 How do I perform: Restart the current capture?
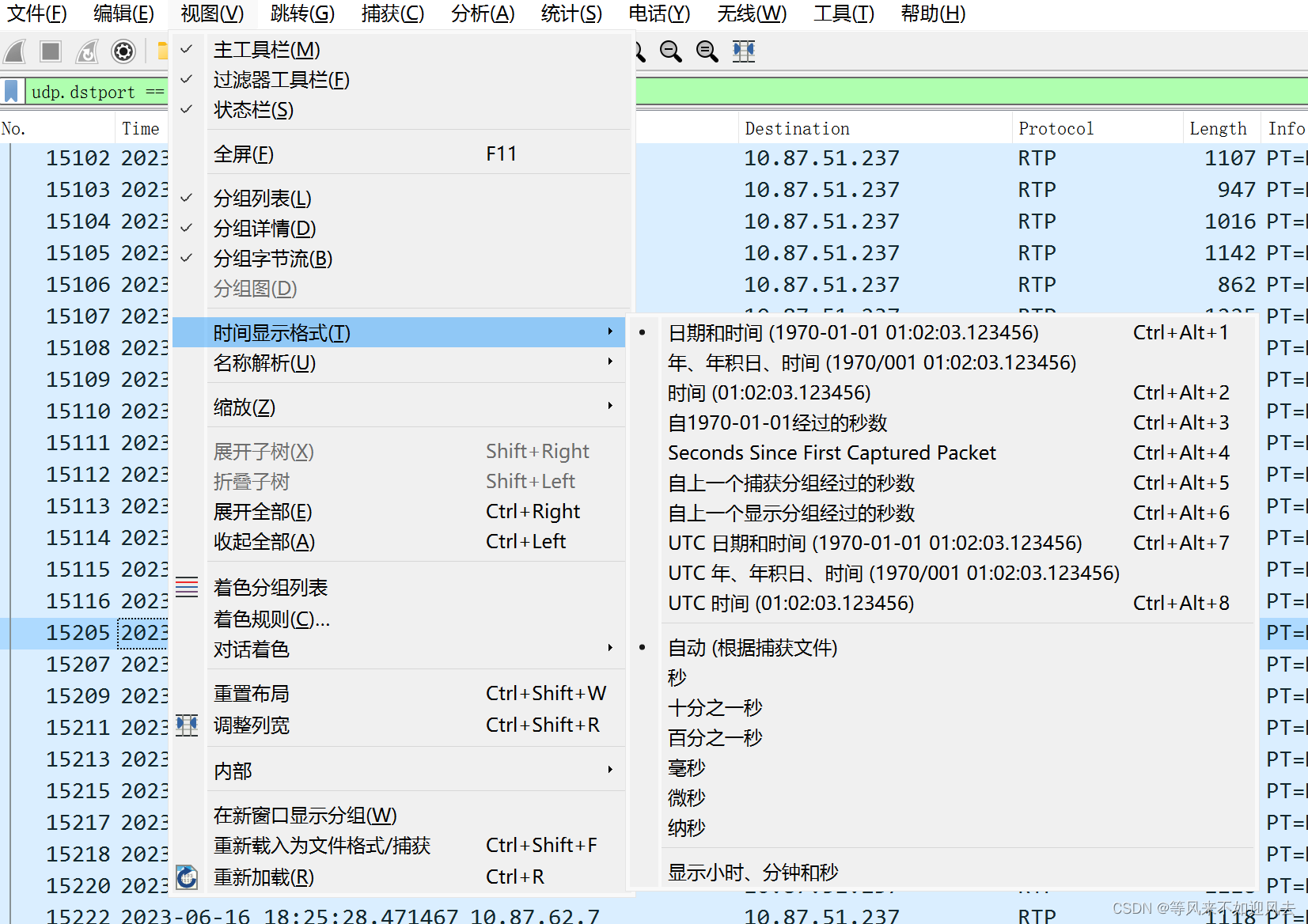[86, 51]
